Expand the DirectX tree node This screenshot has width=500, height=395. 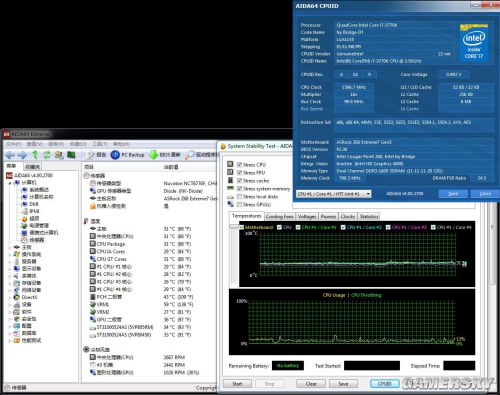(x=10, y=297)
